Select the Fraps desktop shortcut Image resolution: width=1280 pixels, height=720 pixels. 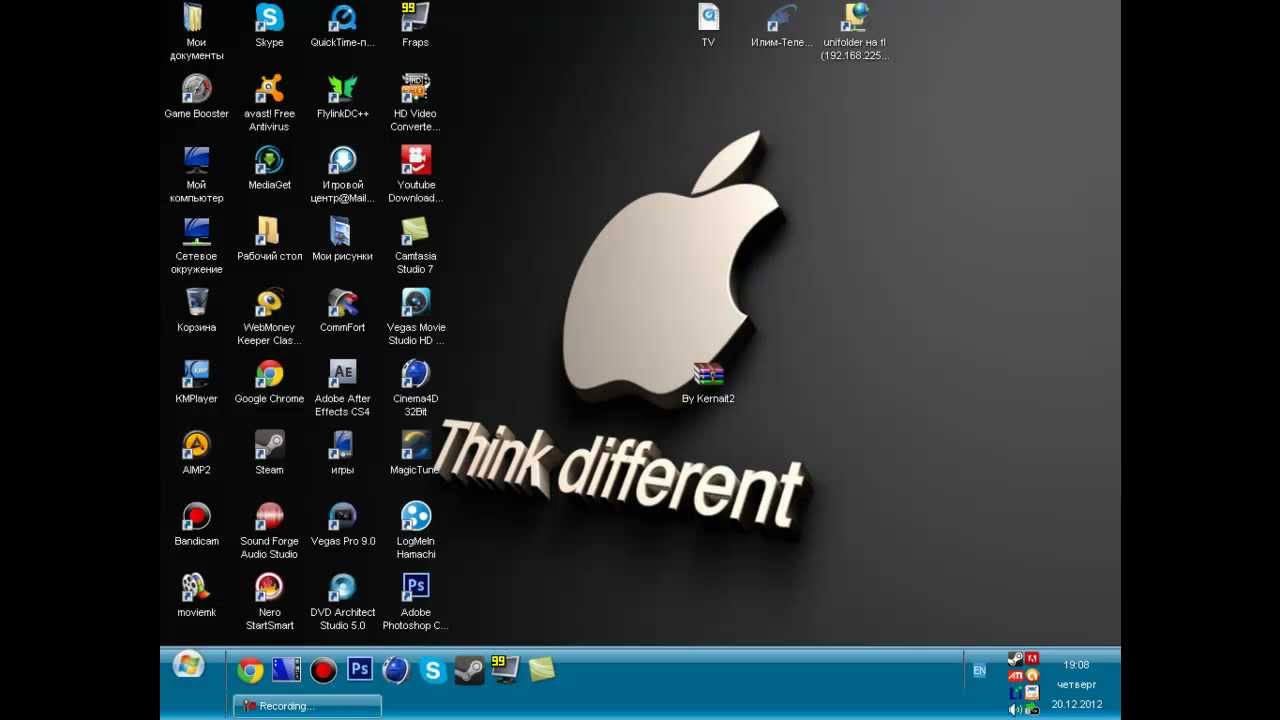click(x=415, y=26)
